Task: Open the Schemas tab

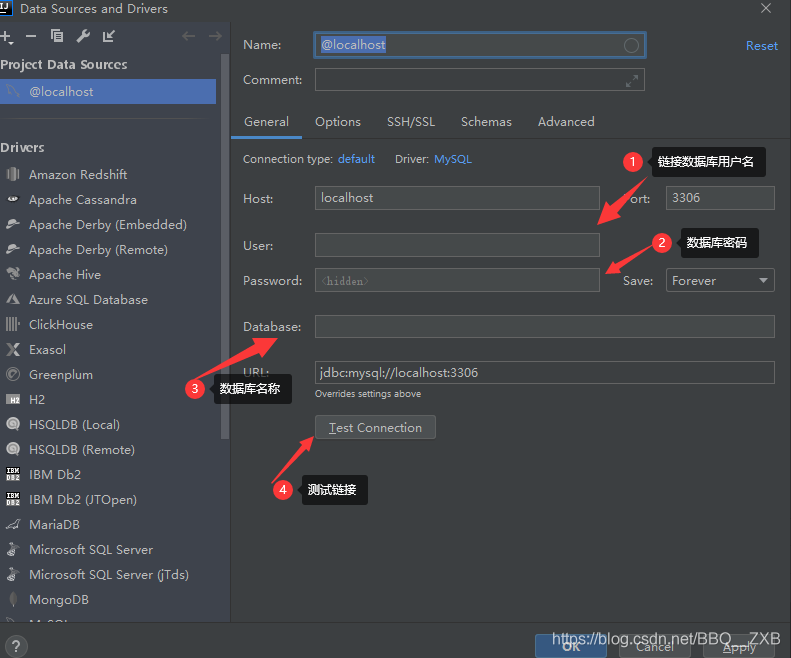Action: click(486, 122)
